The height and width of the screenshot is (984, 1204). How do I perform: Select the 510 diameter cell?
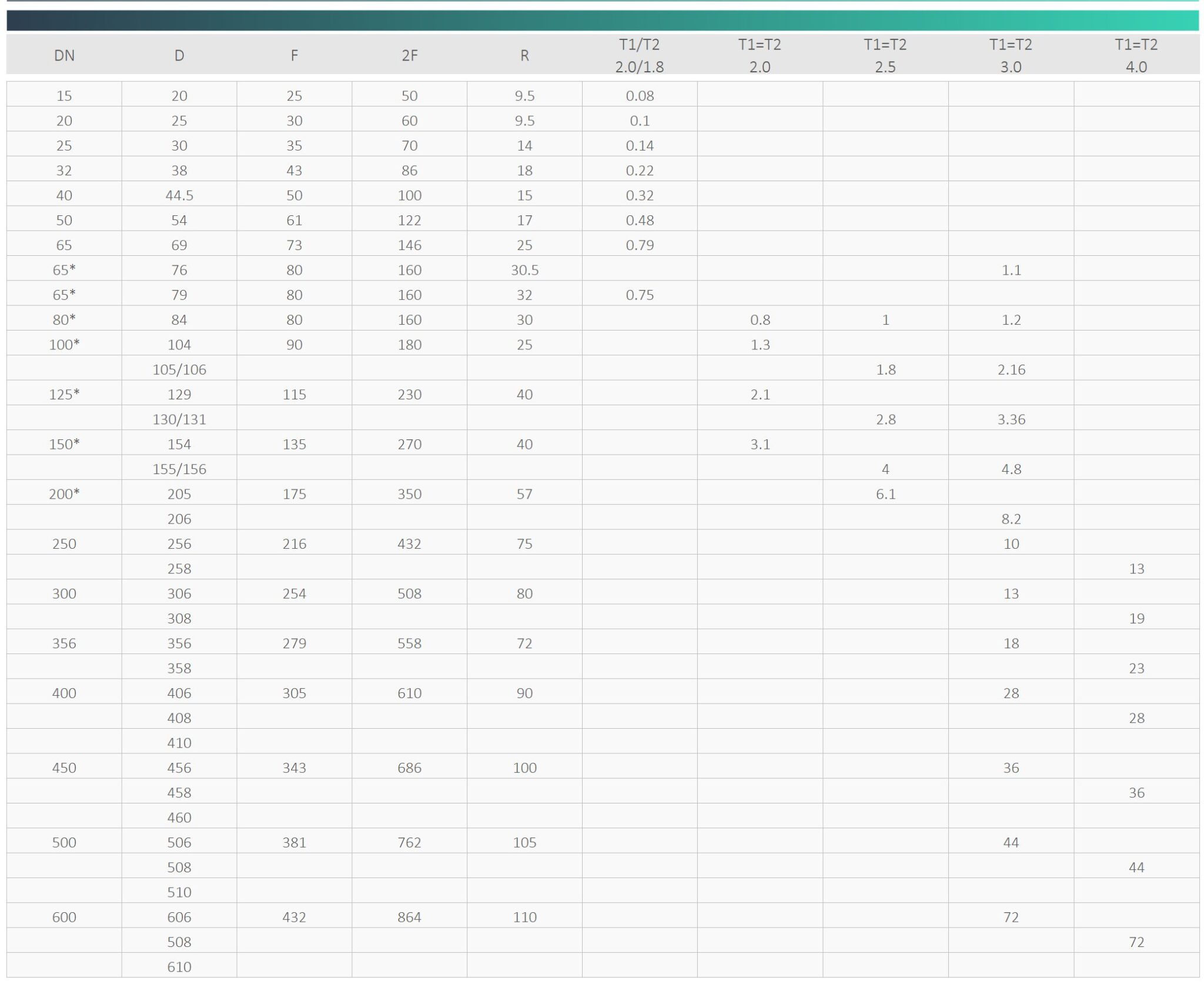(x=179, y=892)
